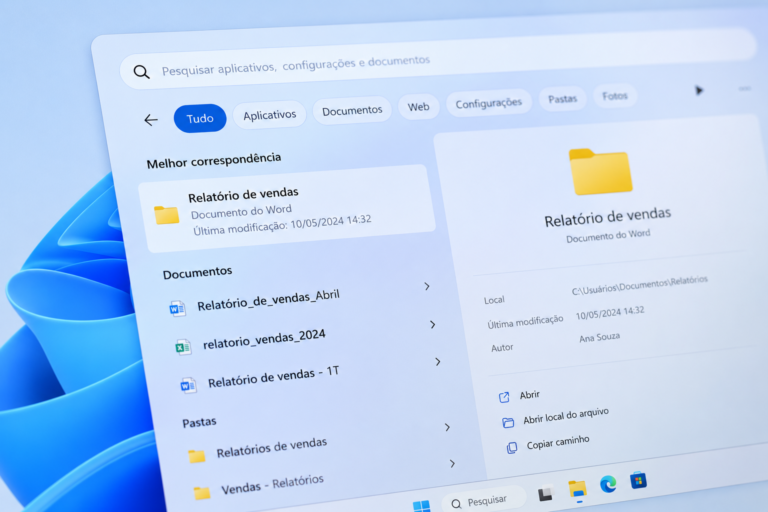Open Task View on the taskbar
768x512 pixels.
click(x=545, y=494)
